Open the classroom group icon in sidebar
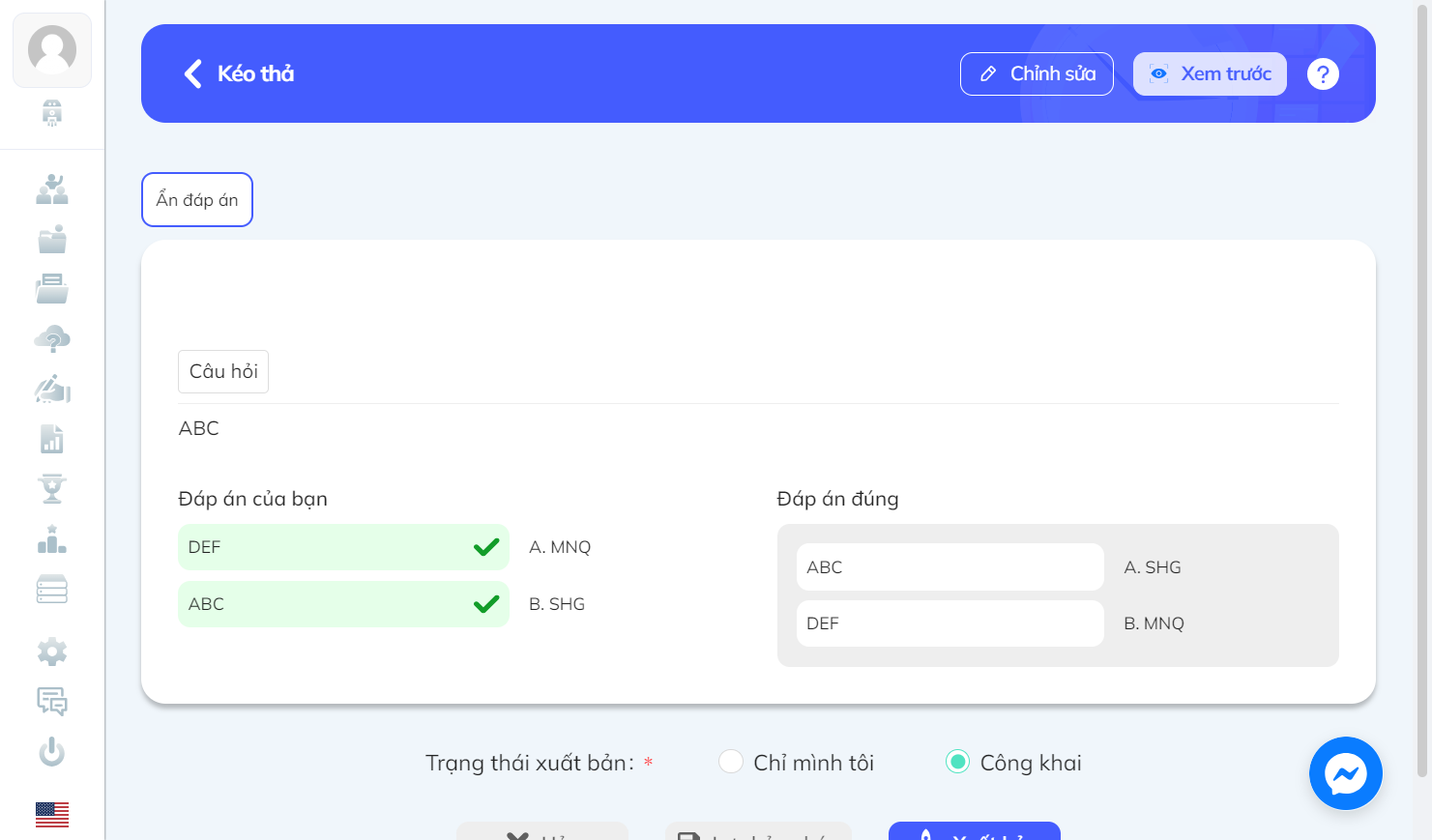Viewport: 1432px width, 840px height. pos(52,189)
